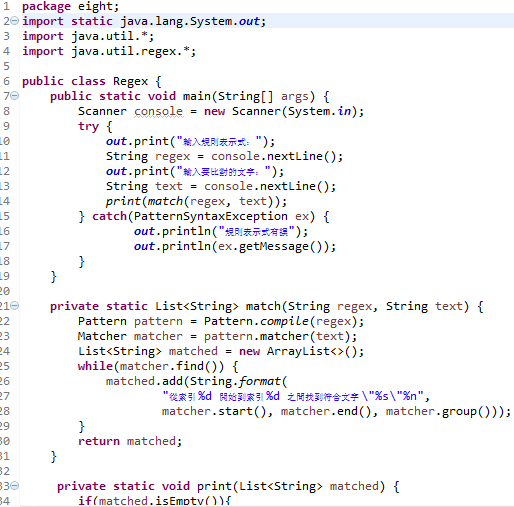514x507 pixels.
Task: Click 'matcher.group()' on line 28
Action: point(438,411)
